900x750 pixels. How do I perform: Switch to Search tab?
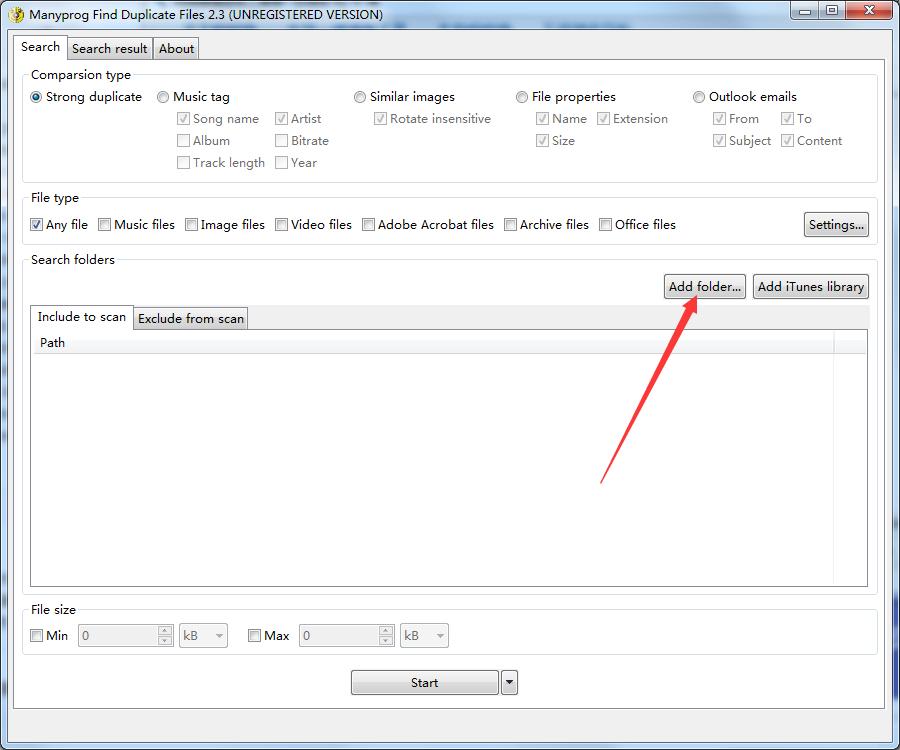[40, 47]
